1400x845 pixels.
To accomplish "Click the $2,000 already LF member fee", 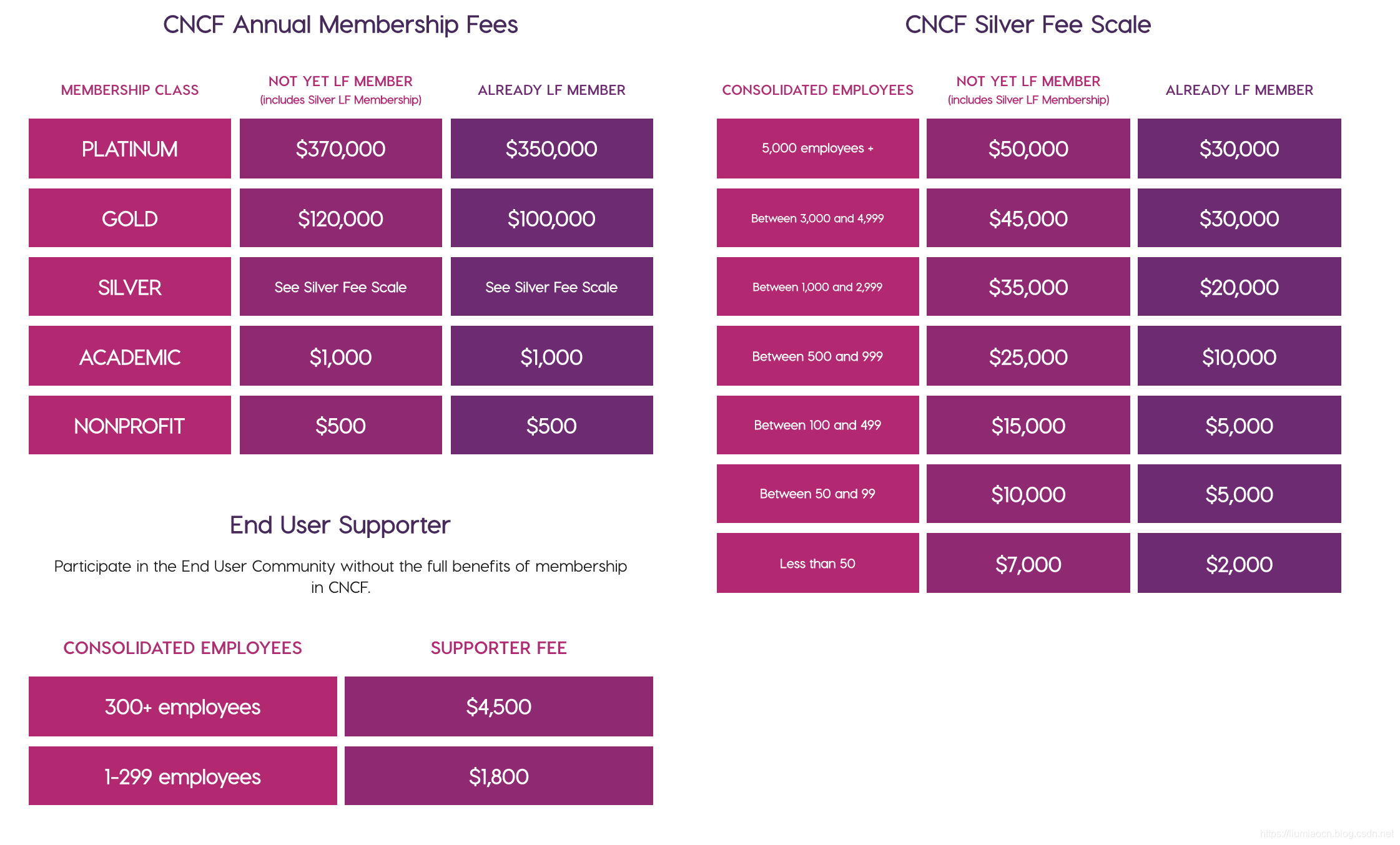I will click(x=1239, y=563).
